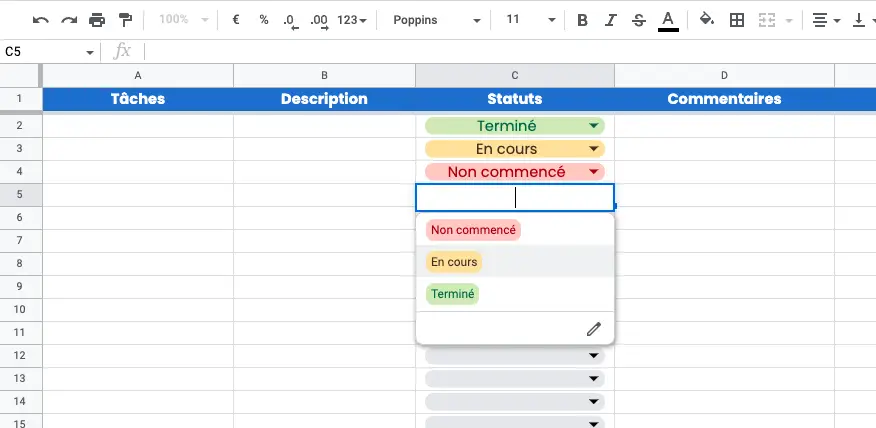Select column D header
This screenshot has width=876, height=428.
(724, 75)
